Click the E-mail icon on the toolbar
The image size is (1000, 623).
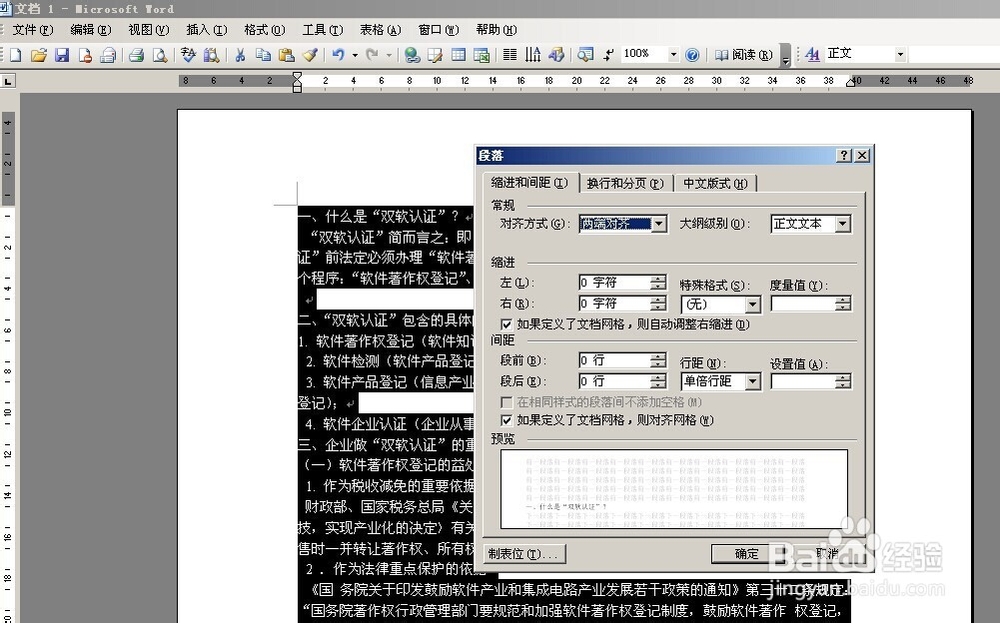(x=107, y=55)
